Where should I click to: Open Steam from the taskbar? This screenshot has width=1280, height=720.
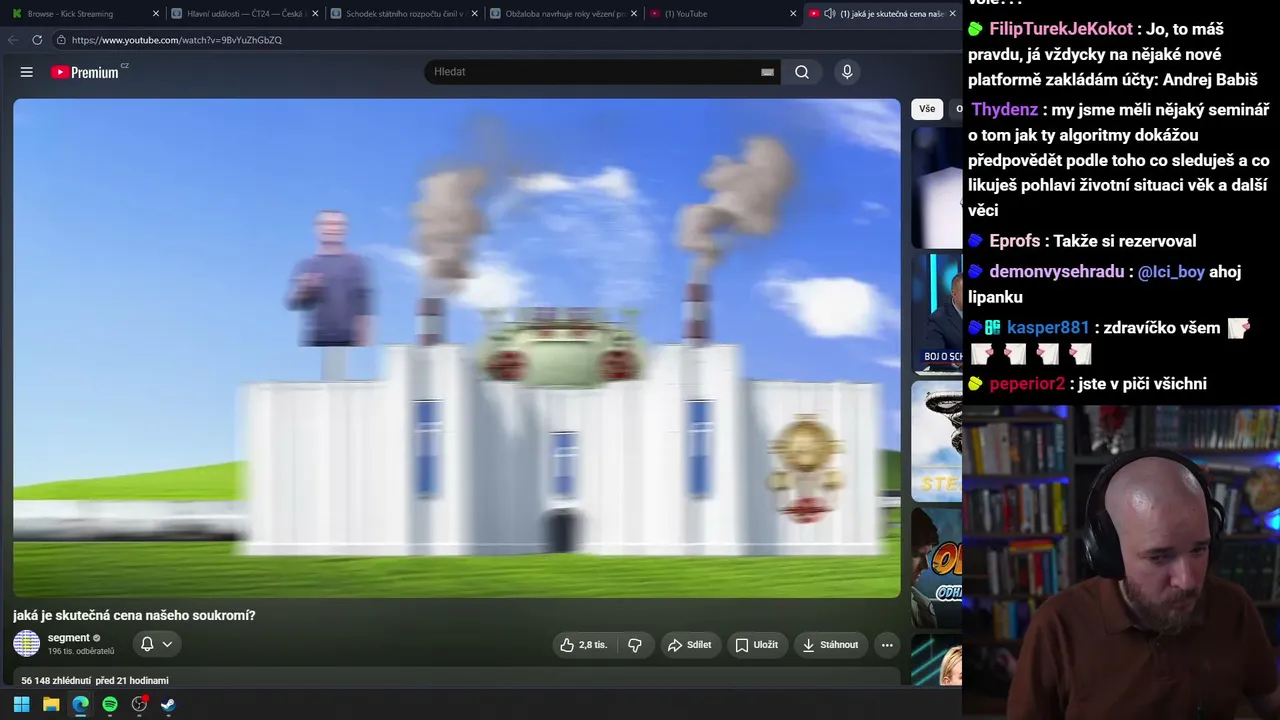[168, 704]
